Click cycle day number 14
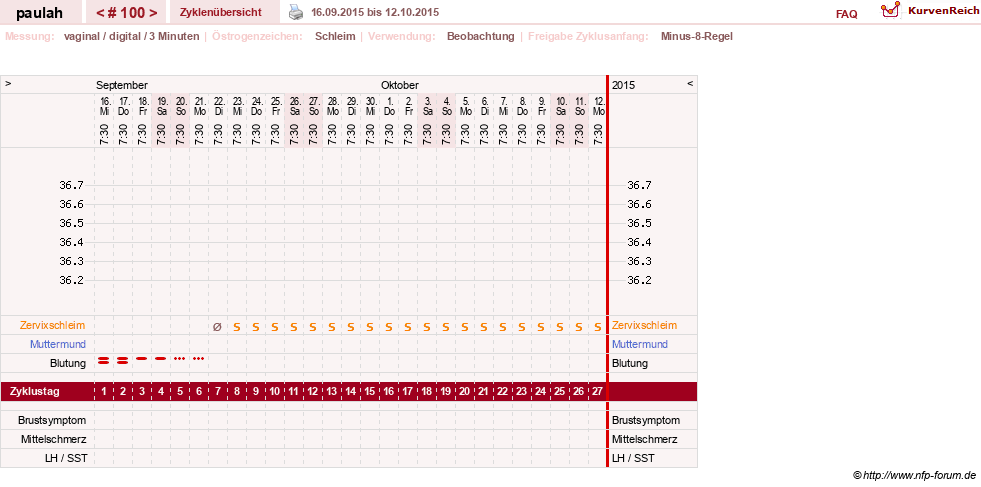This screenshot has height=487, width=981. 350,392
